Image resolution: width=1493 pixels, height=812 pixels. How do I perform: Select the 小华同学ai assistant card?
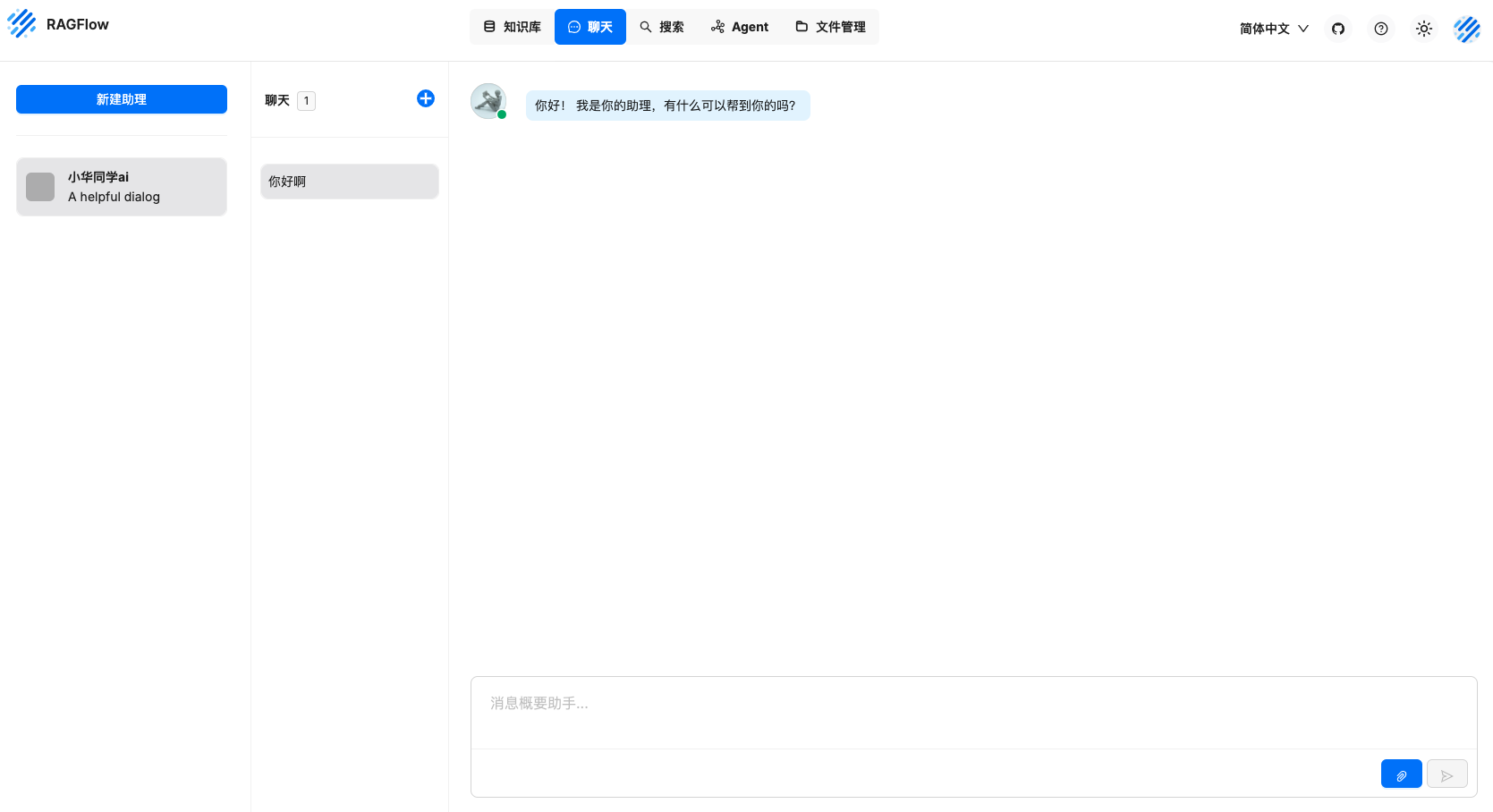[122, 187]
